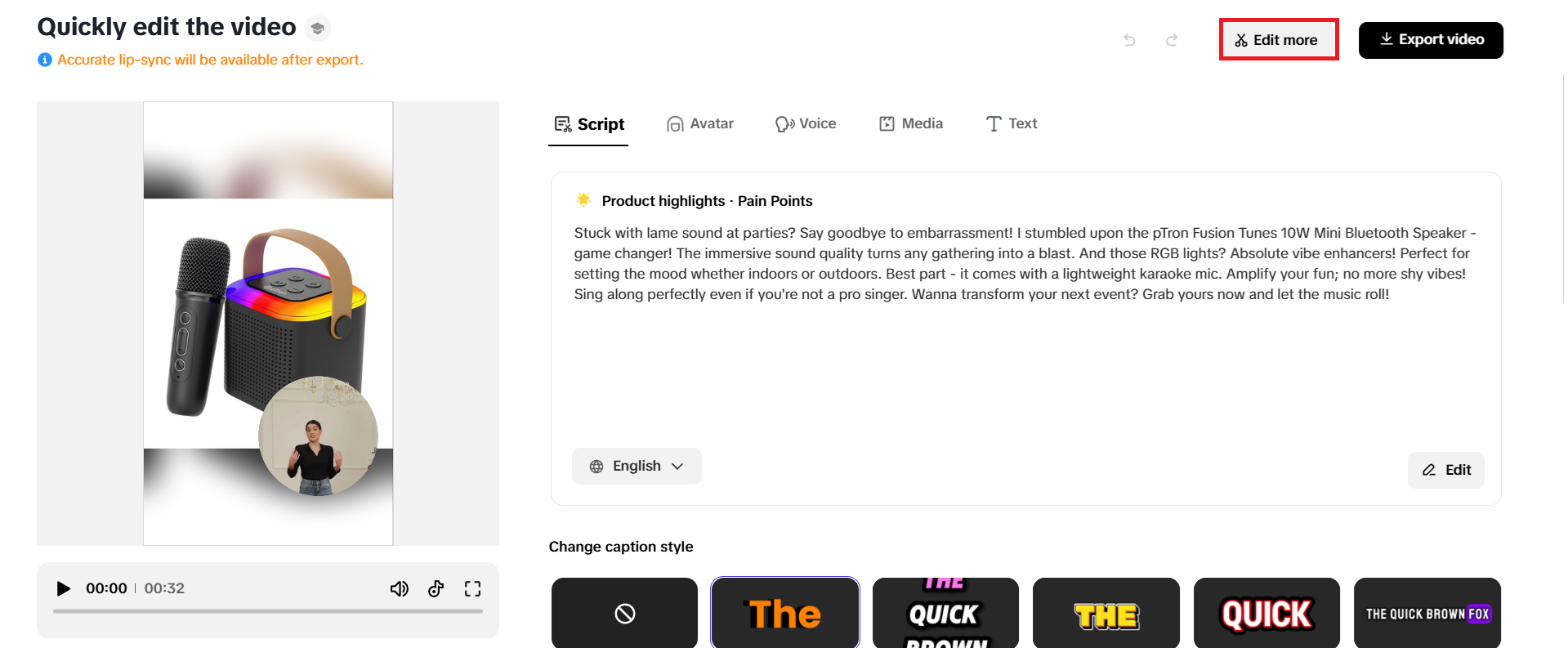Switch to the Avatar tab
The width and height of the screenshot is (1568, 648).
point(700,124)
